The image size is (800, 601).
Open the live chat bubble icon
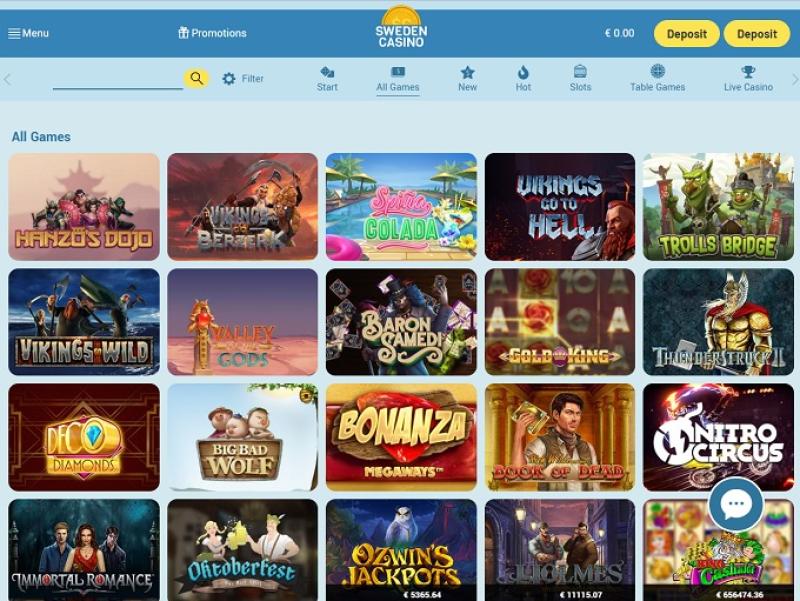click(736, 504)
